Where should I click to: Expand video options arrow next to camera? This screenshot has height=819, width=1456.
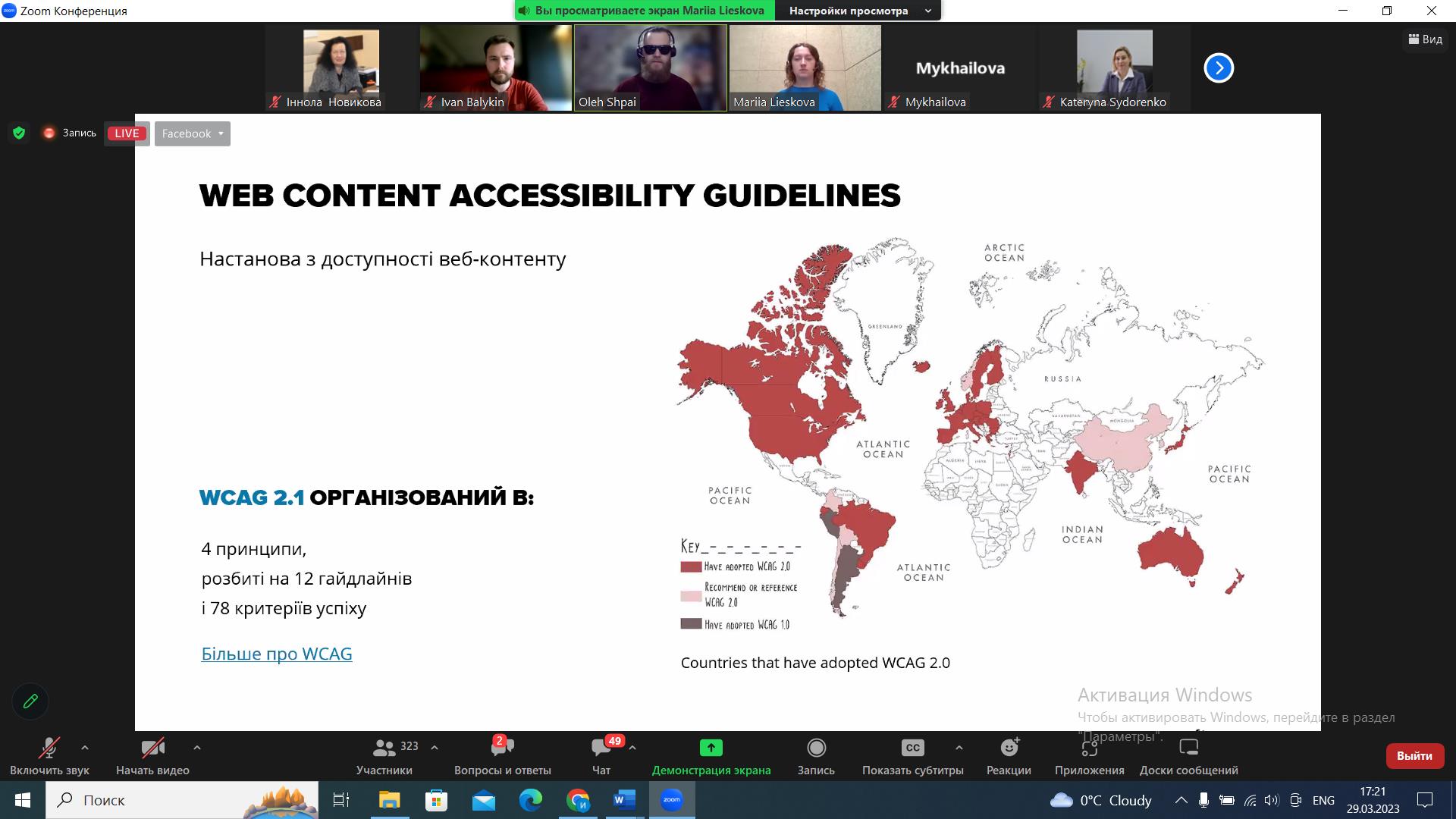[x=197, y=748]
